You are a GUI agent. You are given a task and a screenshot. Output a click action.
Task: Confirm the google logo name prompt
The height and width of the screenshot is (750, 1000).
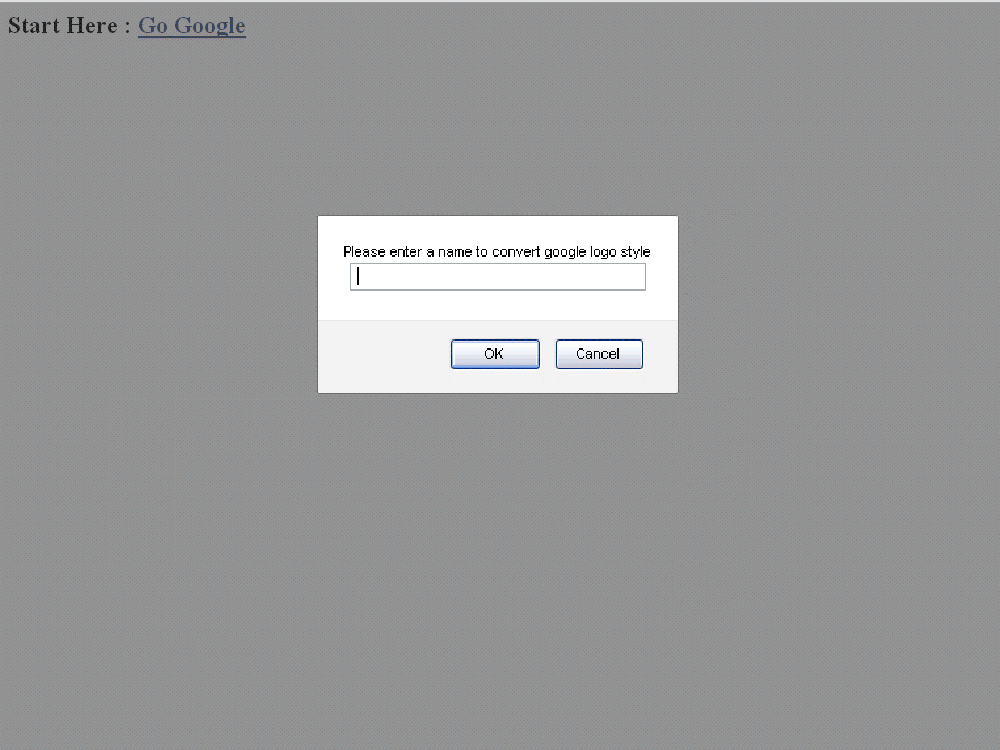coord(495,354)
